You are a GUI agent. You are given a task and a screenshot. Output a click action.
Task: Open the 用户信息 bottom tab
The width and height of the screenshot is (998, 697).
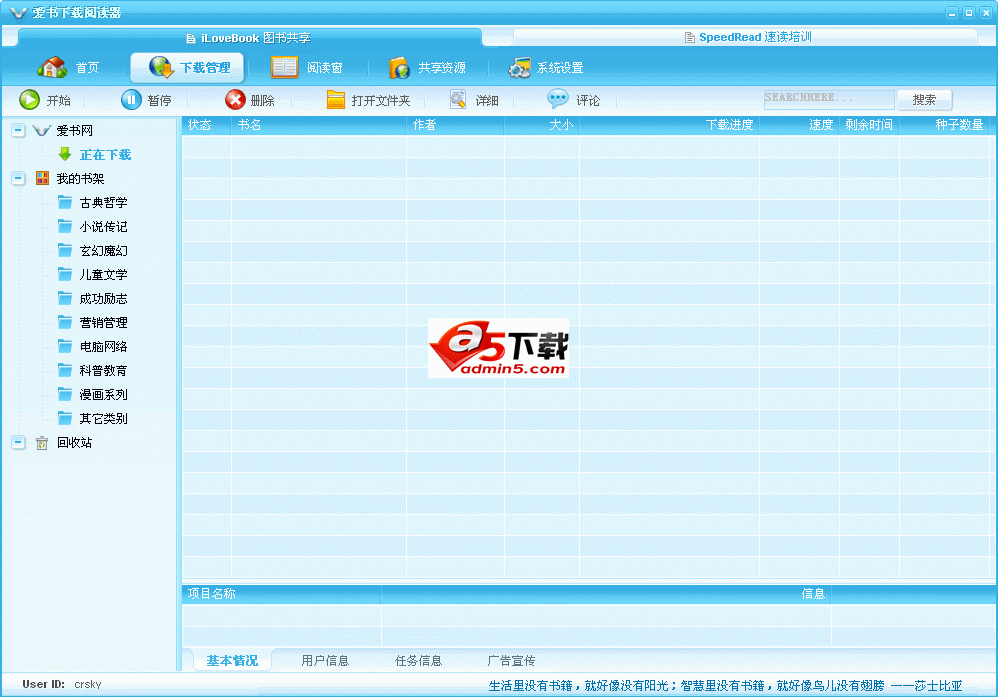click(325, 661)
